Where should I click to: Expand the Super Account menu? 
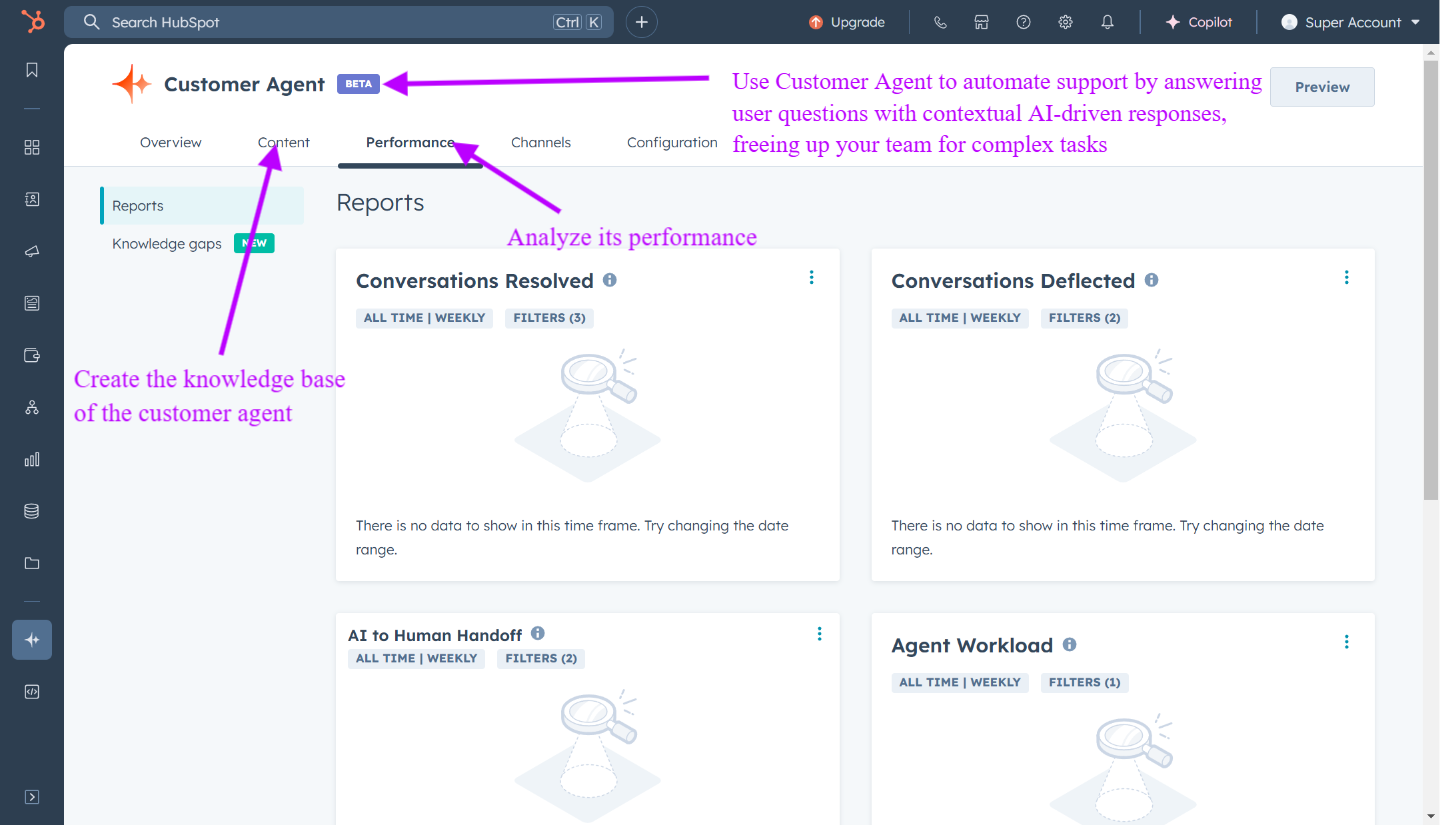point(1350,21)
